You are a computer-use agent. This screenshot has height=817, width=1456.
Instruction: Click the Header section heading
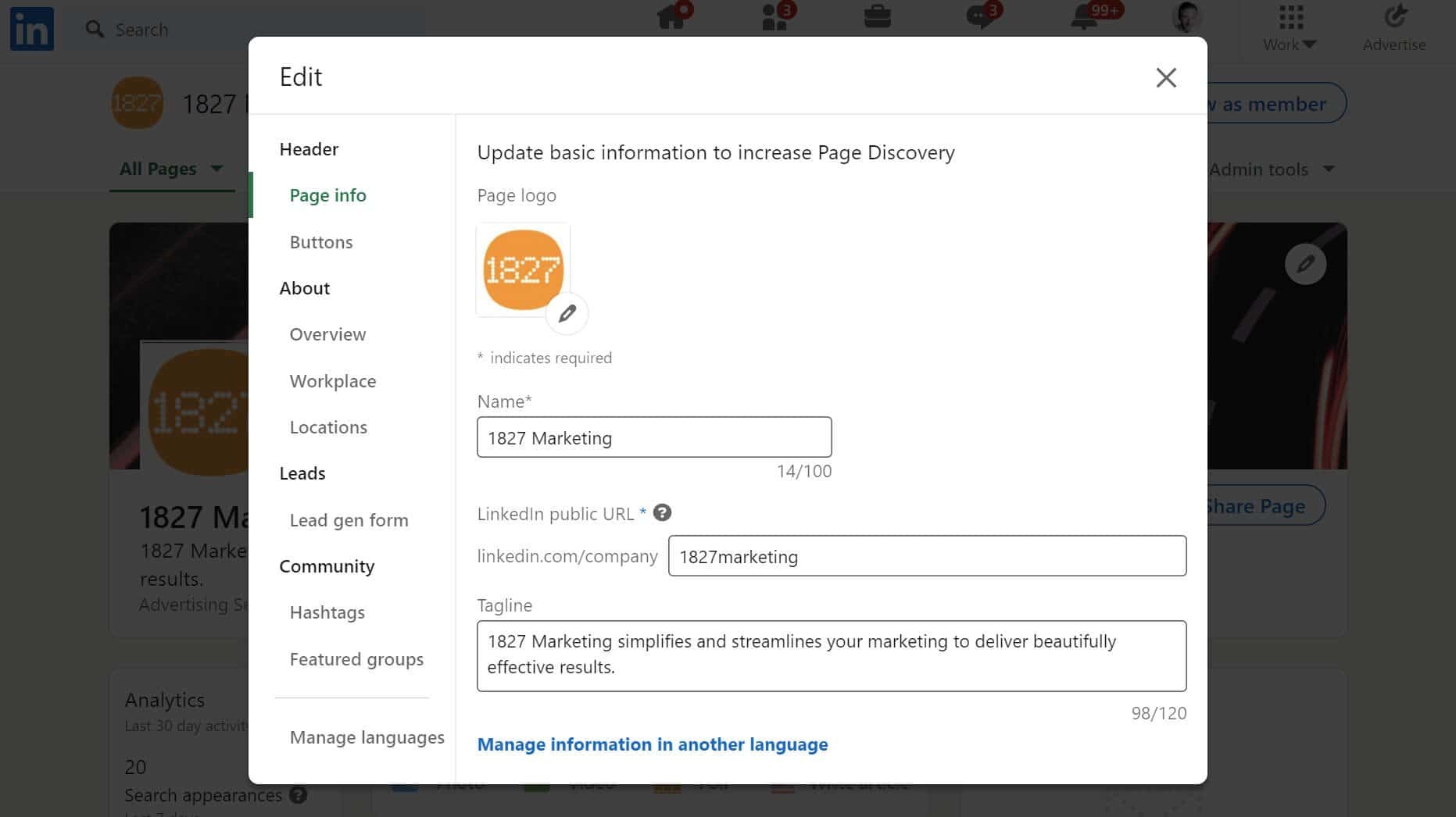[309, 149]
